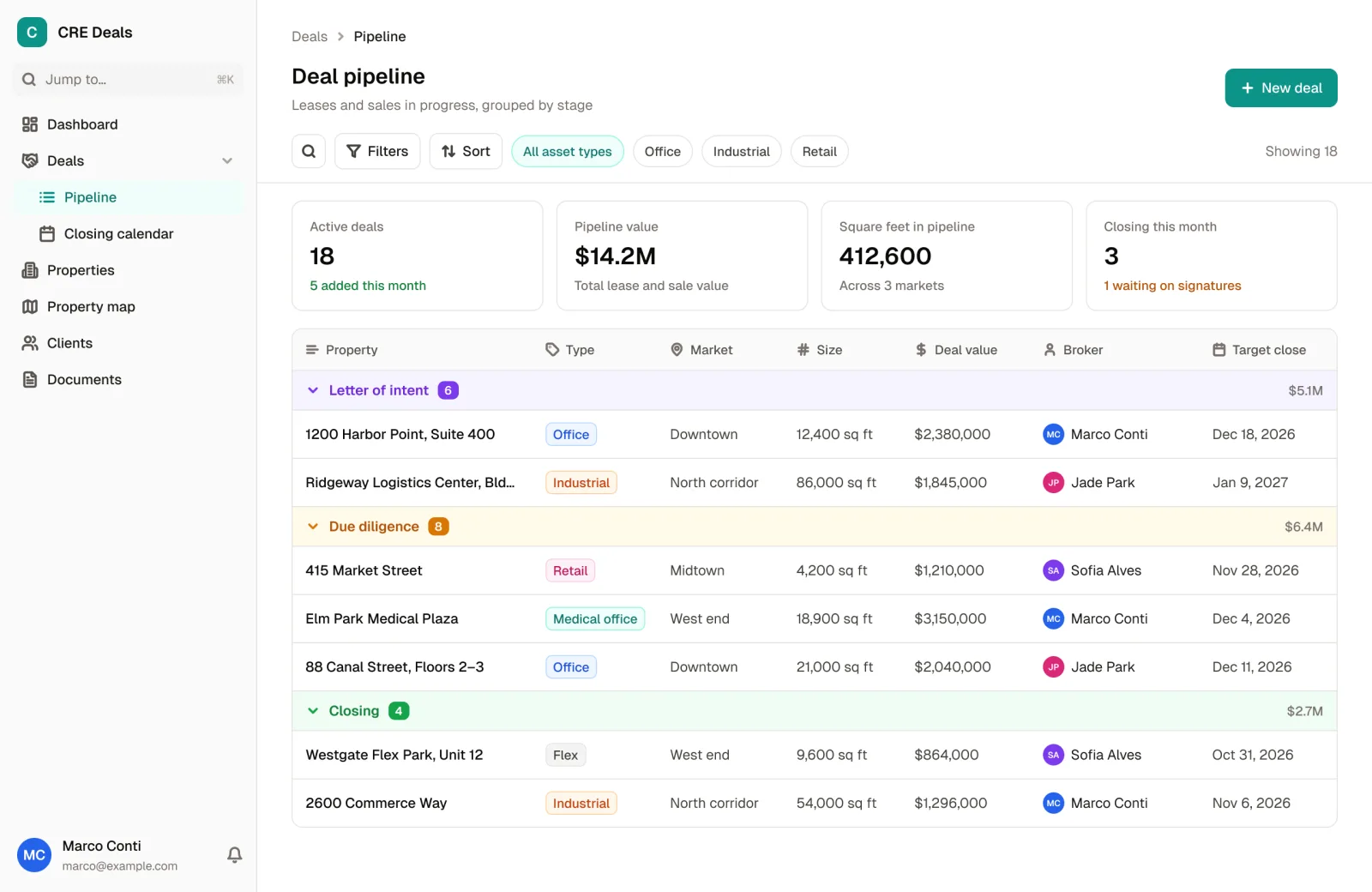Open Westgate Flex Park, Unit 12 deal
The width and height of the screenshot is (1372, 892).
pos(394,755)
